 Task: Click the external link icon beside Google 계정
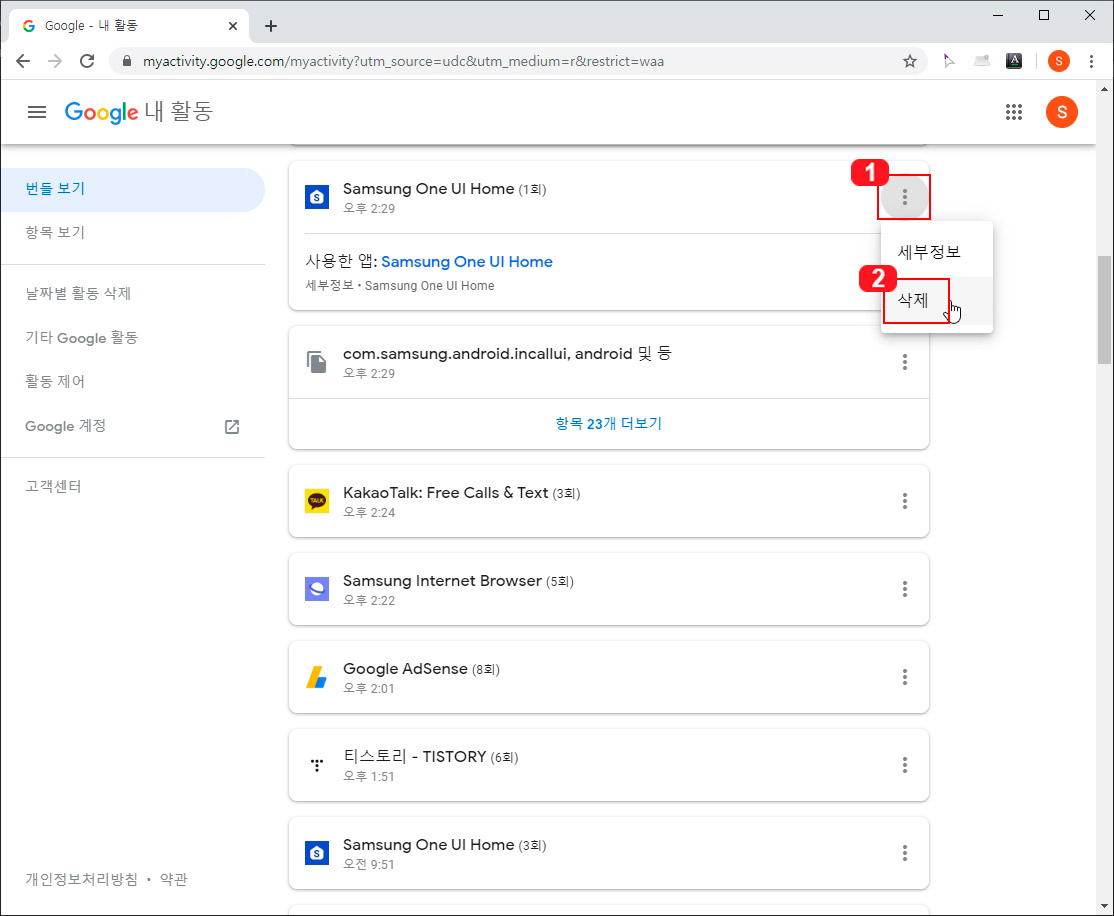(232, 426)
